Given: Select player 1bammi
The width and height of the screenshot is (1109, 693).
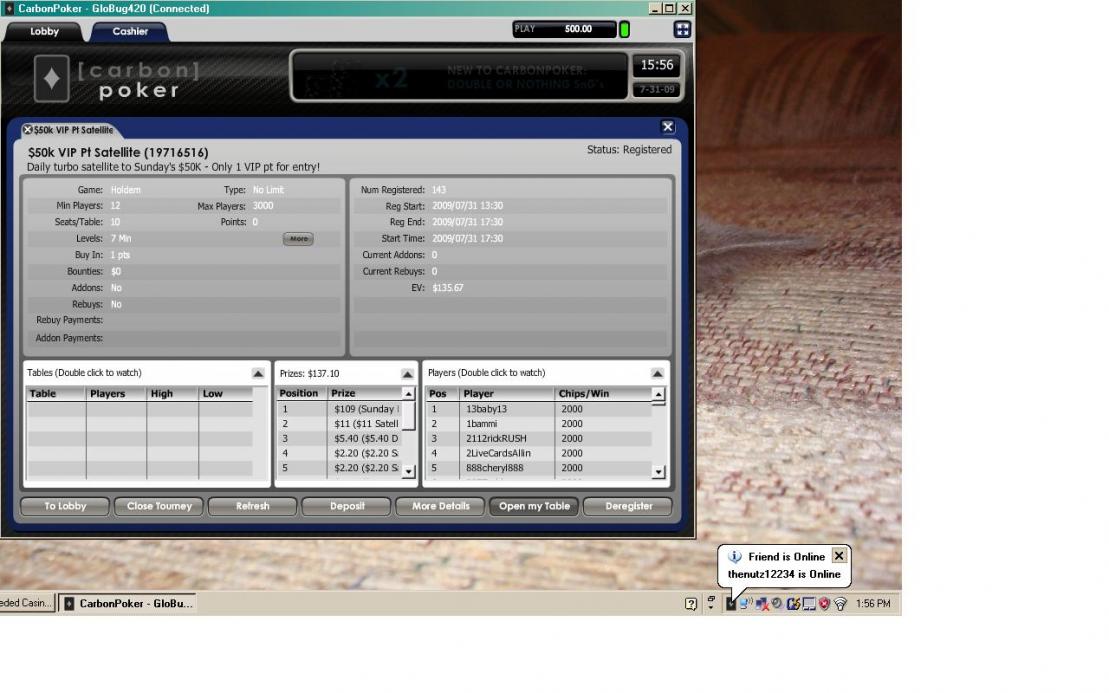Looking at the screenshot, I should click(539, 424).
